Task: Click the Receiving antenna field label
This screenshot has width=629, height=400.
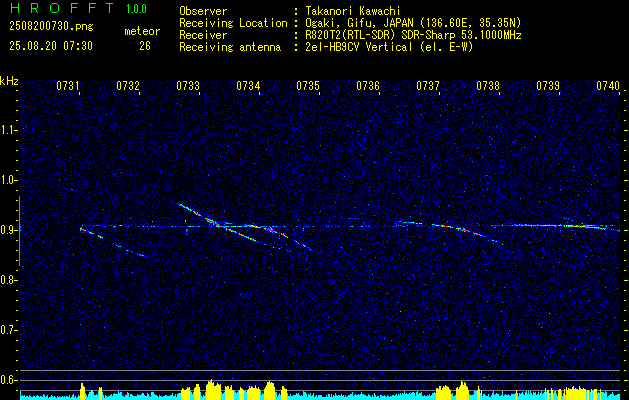Action: (x=230, y=47)
